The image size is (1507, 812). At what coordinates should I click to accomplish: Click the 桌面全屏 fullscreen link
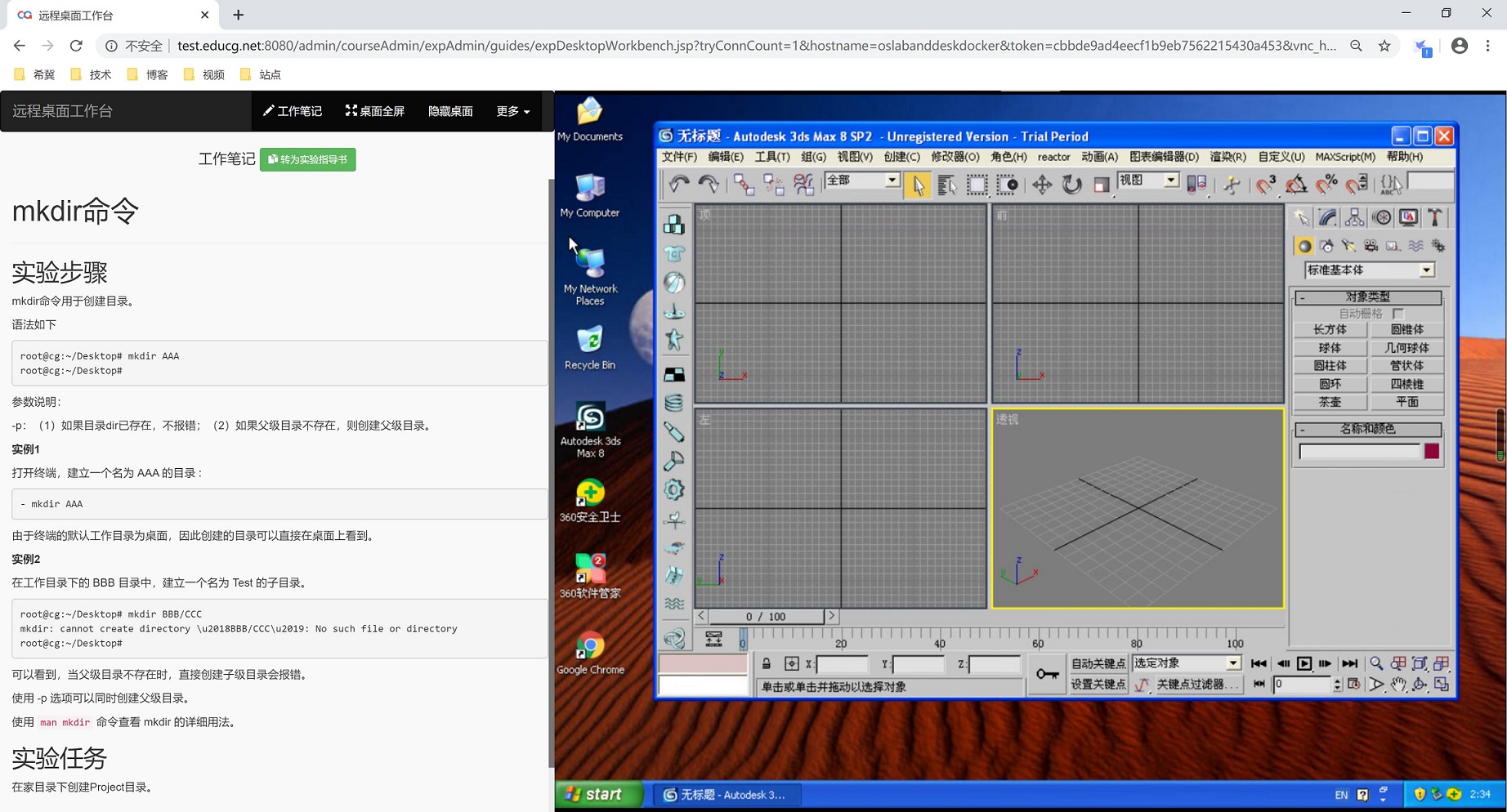click(x=375, y=111)
